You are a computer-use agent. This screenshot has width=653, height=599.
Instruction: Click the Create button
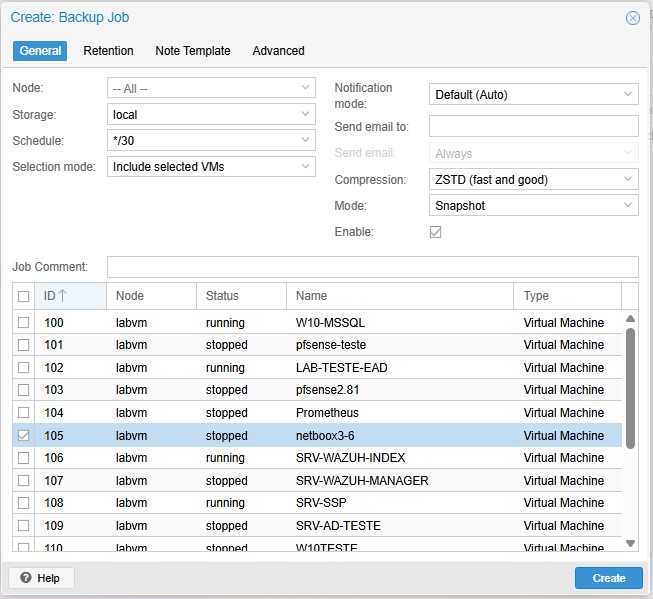coord(608,578)
